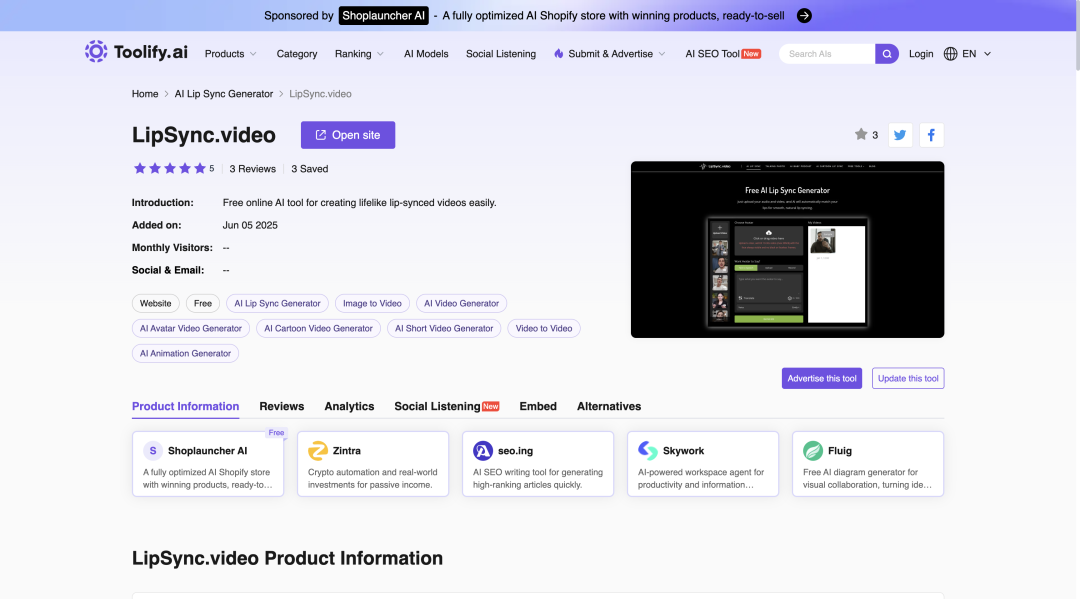This screenshot has height=599, width=1080.
Task: Click the star save icon showing 3
Action: tap(861, 134)
